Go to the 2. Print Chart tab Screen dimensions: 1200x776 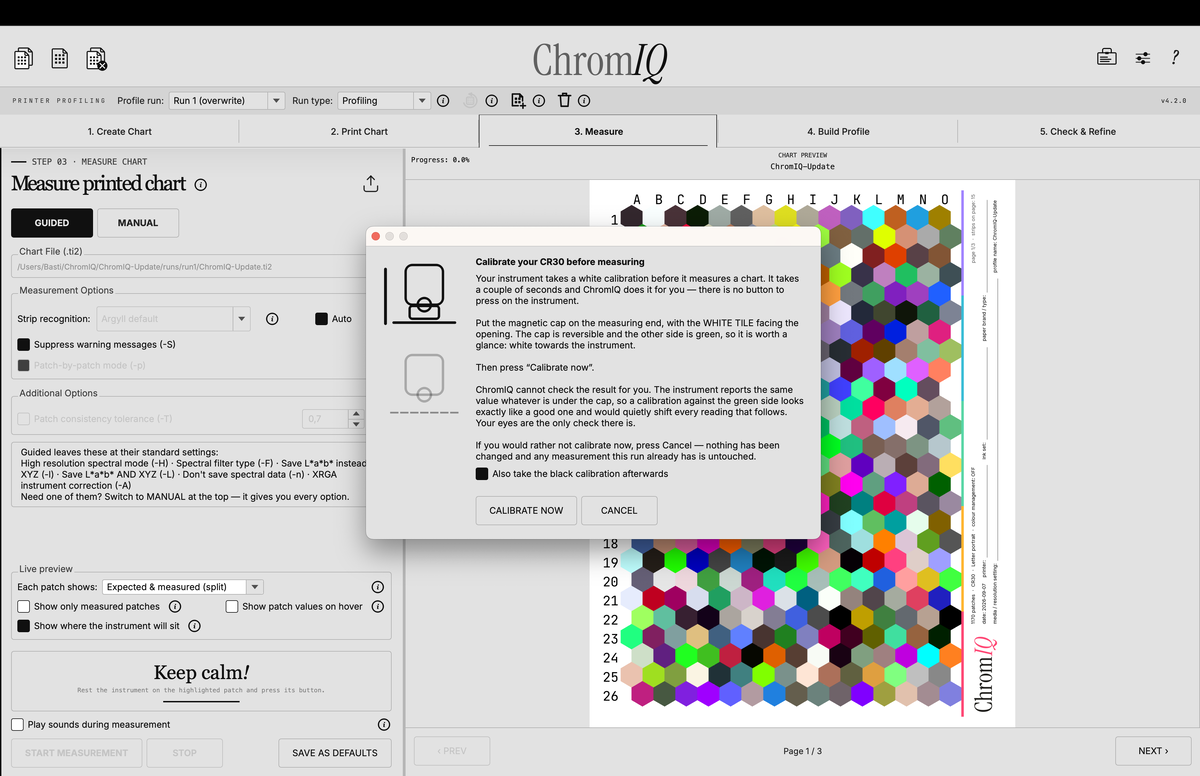(359, 131)
